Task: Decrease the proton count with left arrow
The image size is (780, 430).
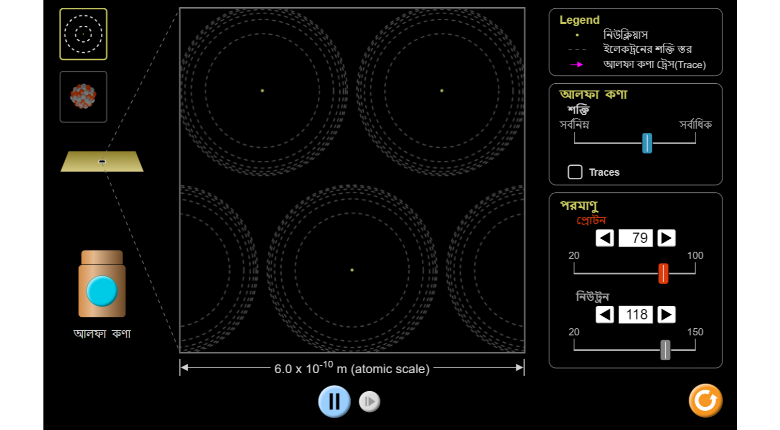Action: (605, 238)
